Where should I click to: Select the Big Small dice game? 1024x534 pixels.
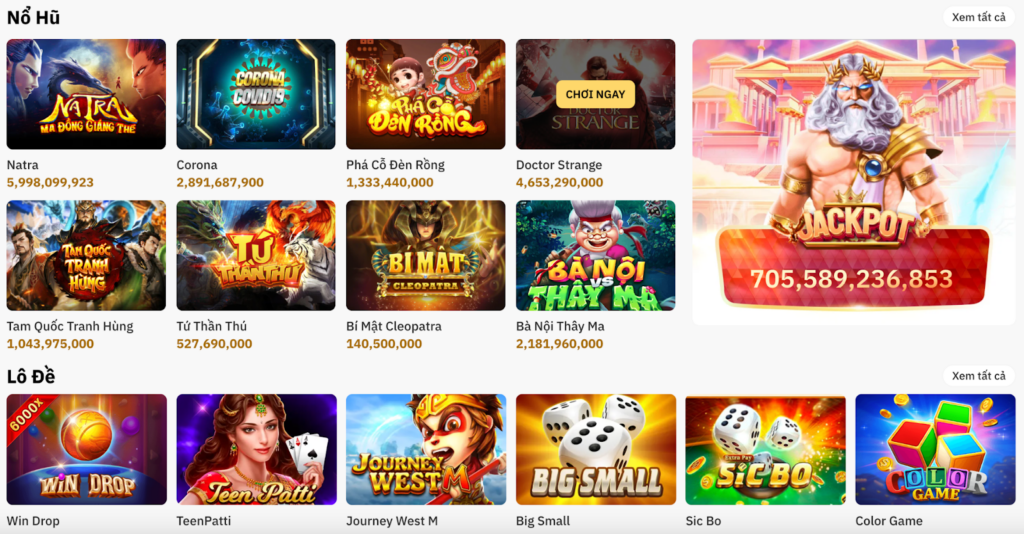click(596, 449)
